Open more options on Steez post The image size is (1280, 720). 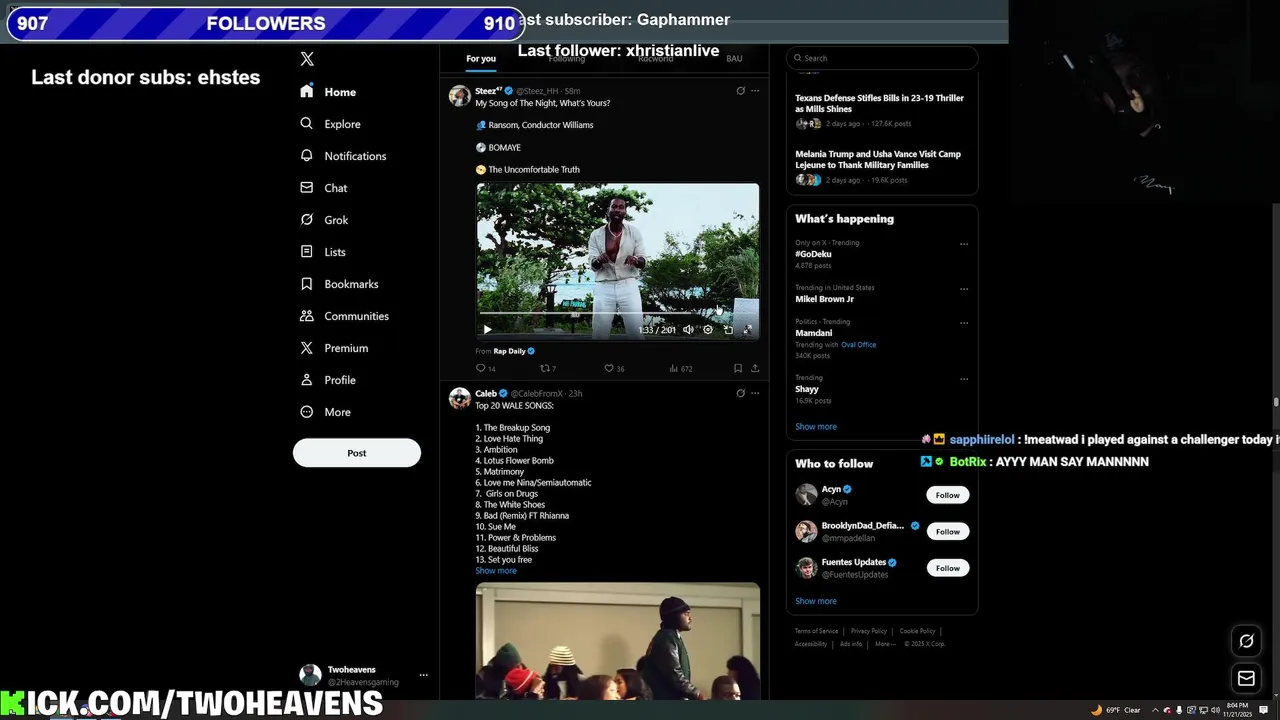tap(755, 91)
